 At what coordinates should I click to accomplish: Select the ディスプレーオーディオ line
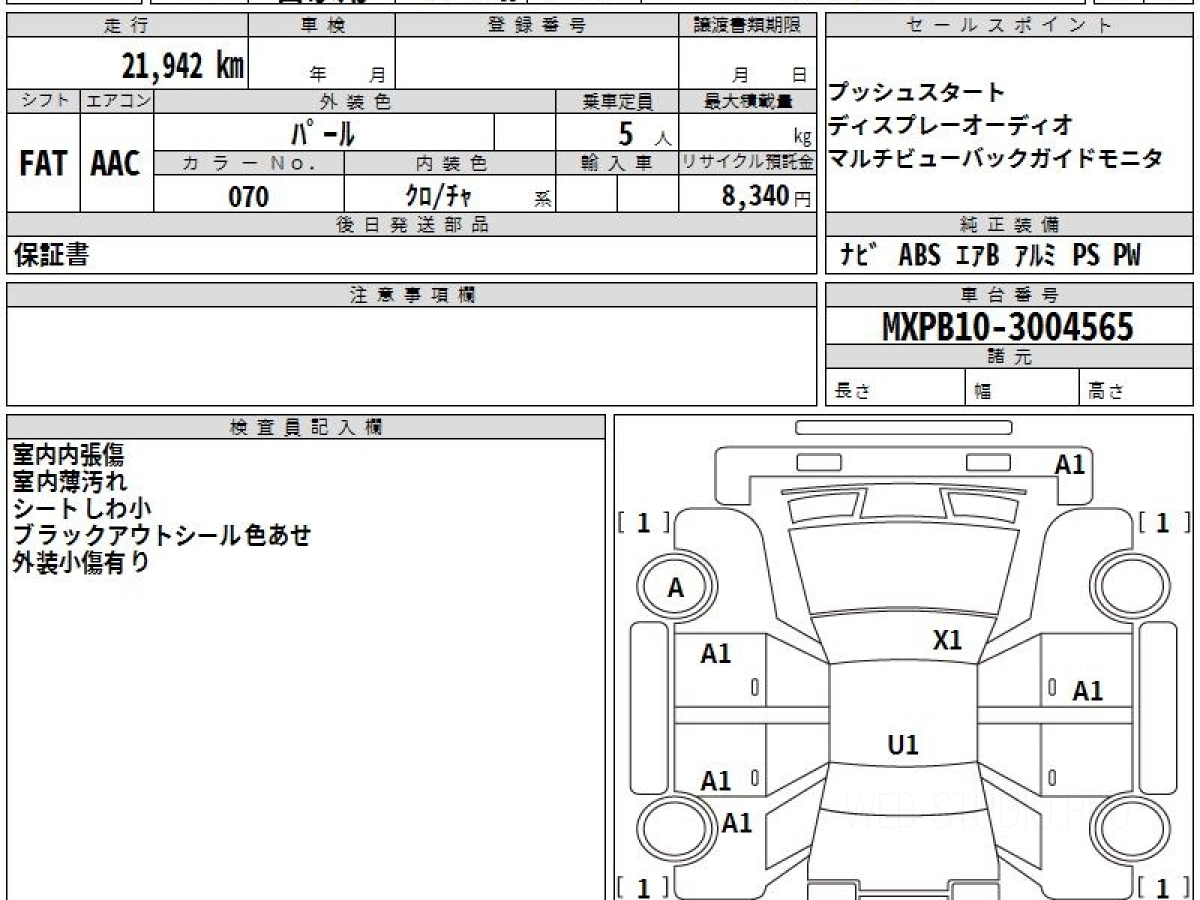pos(951,125)
